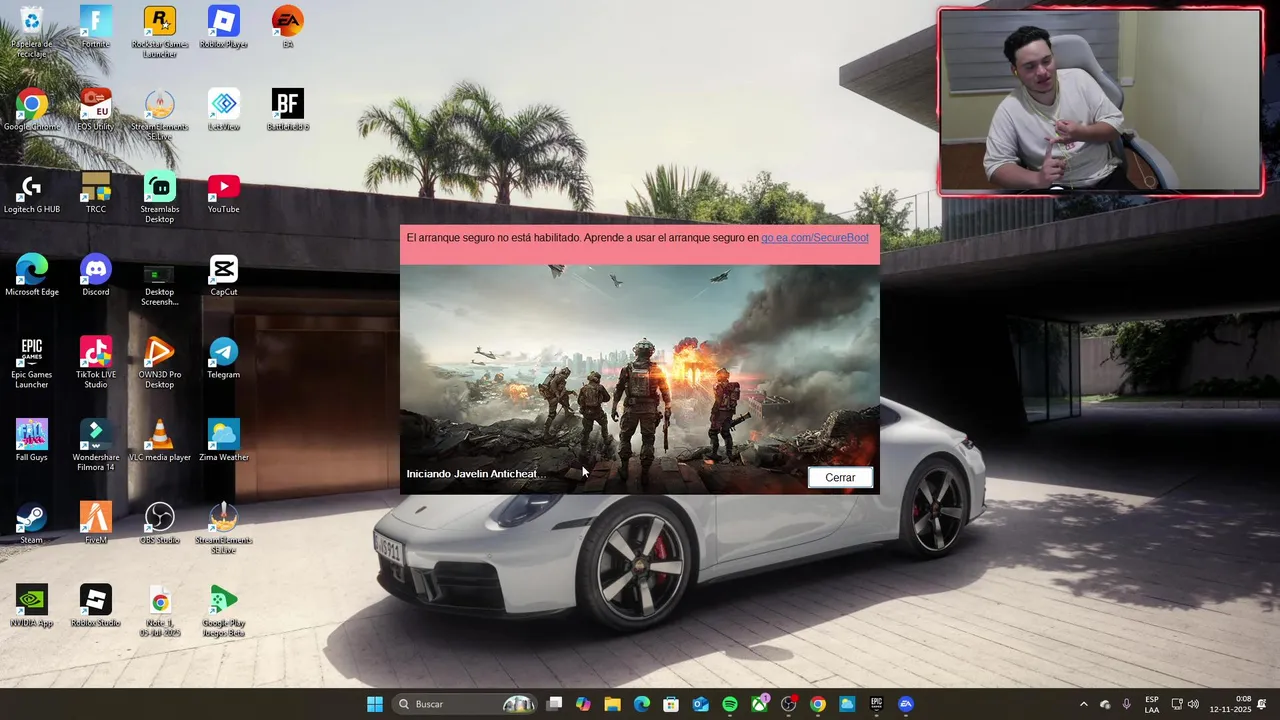The image size is (1280, 720).
Task: Open the go.ea.com/SecureBoot link
Action: tap(815, 238)
